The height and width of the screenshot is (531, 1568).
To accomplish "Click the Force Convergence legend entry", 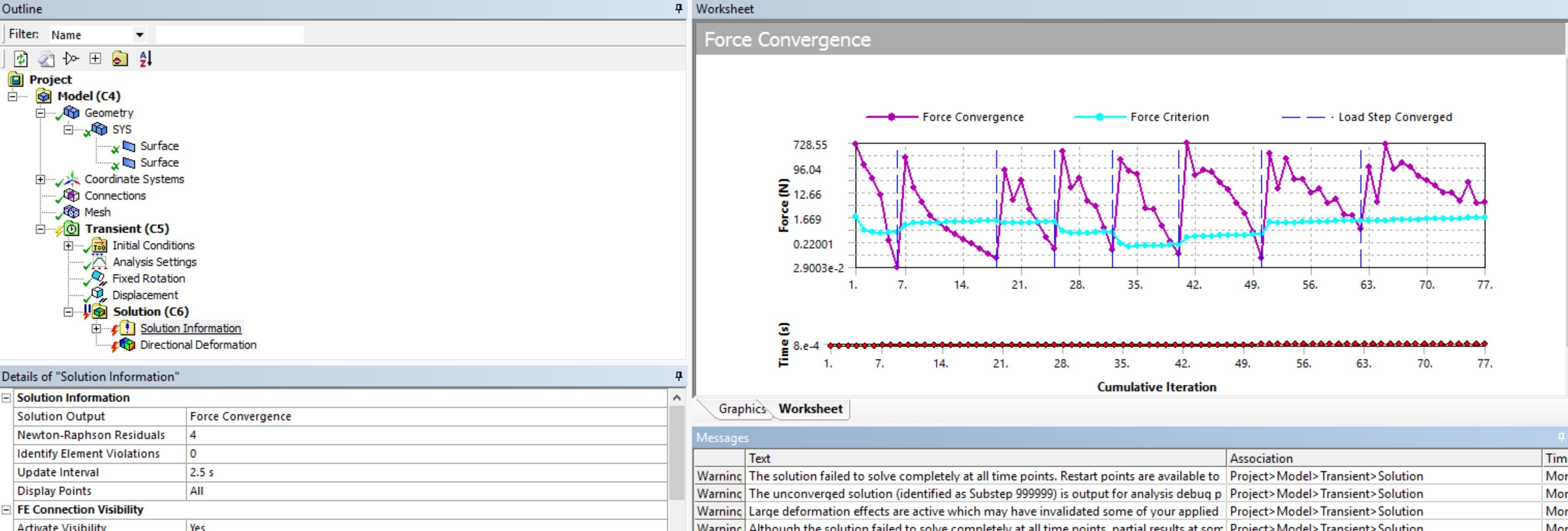I will click(x=945, y=117).
